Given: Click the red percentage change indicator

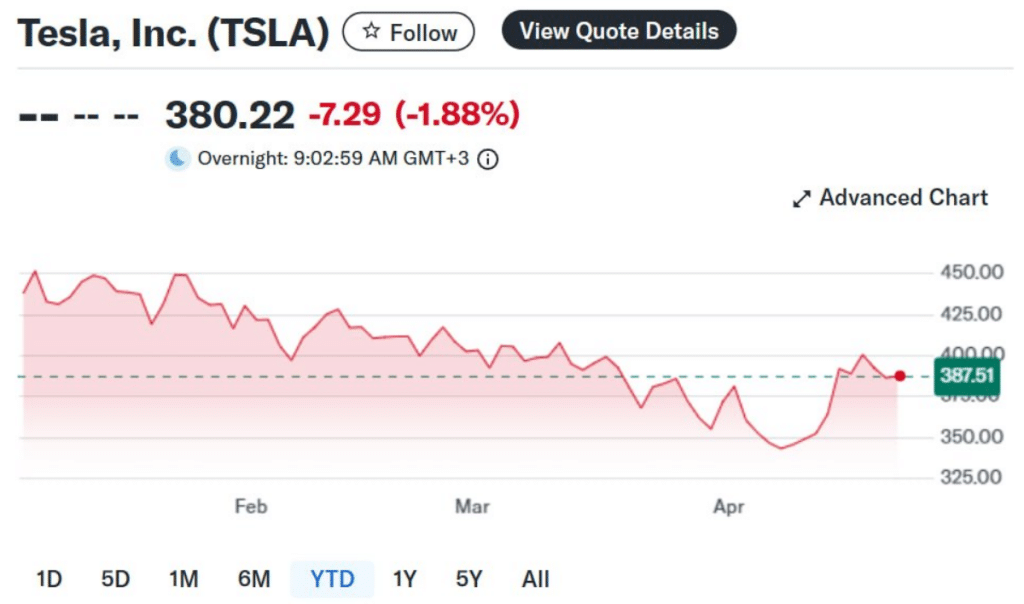Looking at the screenshot, I should click(x=458, y=114).
